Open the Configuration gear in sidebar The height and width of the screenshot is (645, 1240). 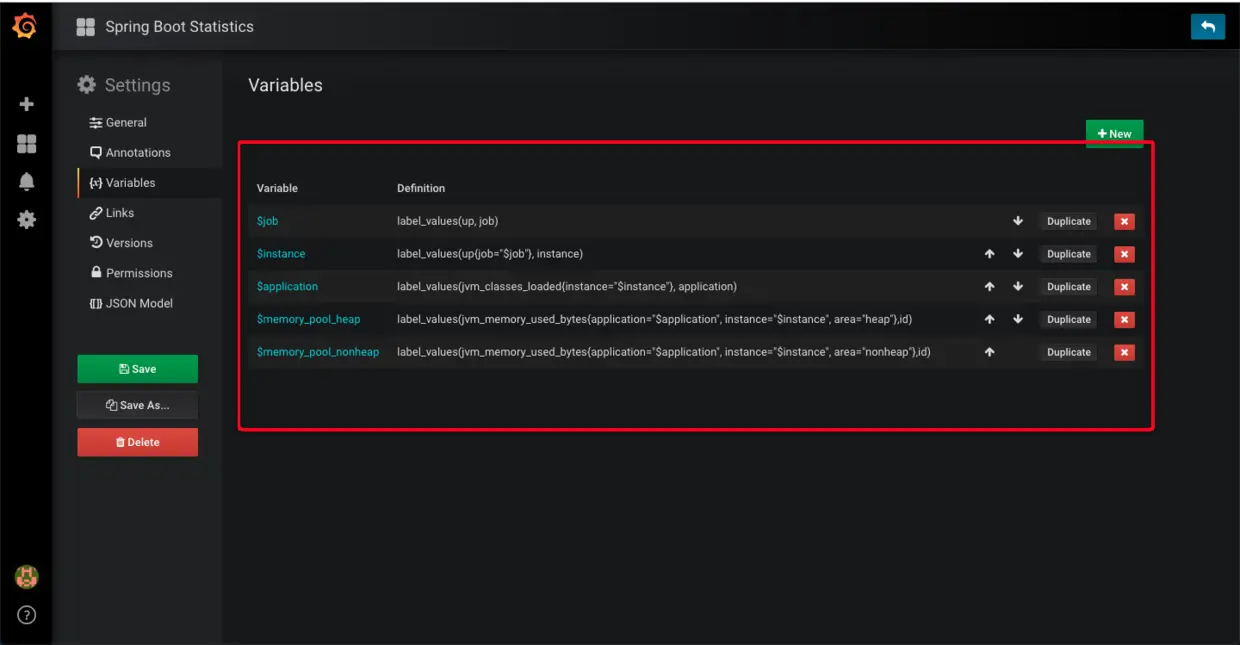click(x=27, y=220)
